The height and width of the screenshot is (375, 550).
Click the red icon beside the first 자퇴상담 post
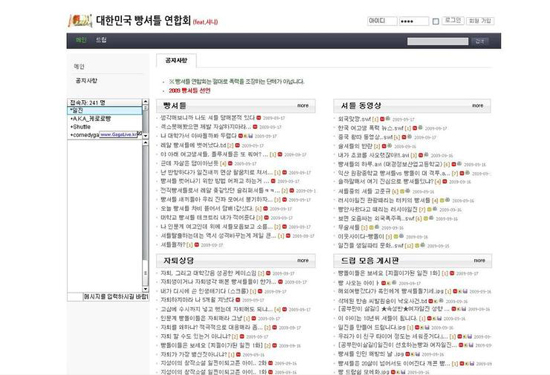click(268, 273)
